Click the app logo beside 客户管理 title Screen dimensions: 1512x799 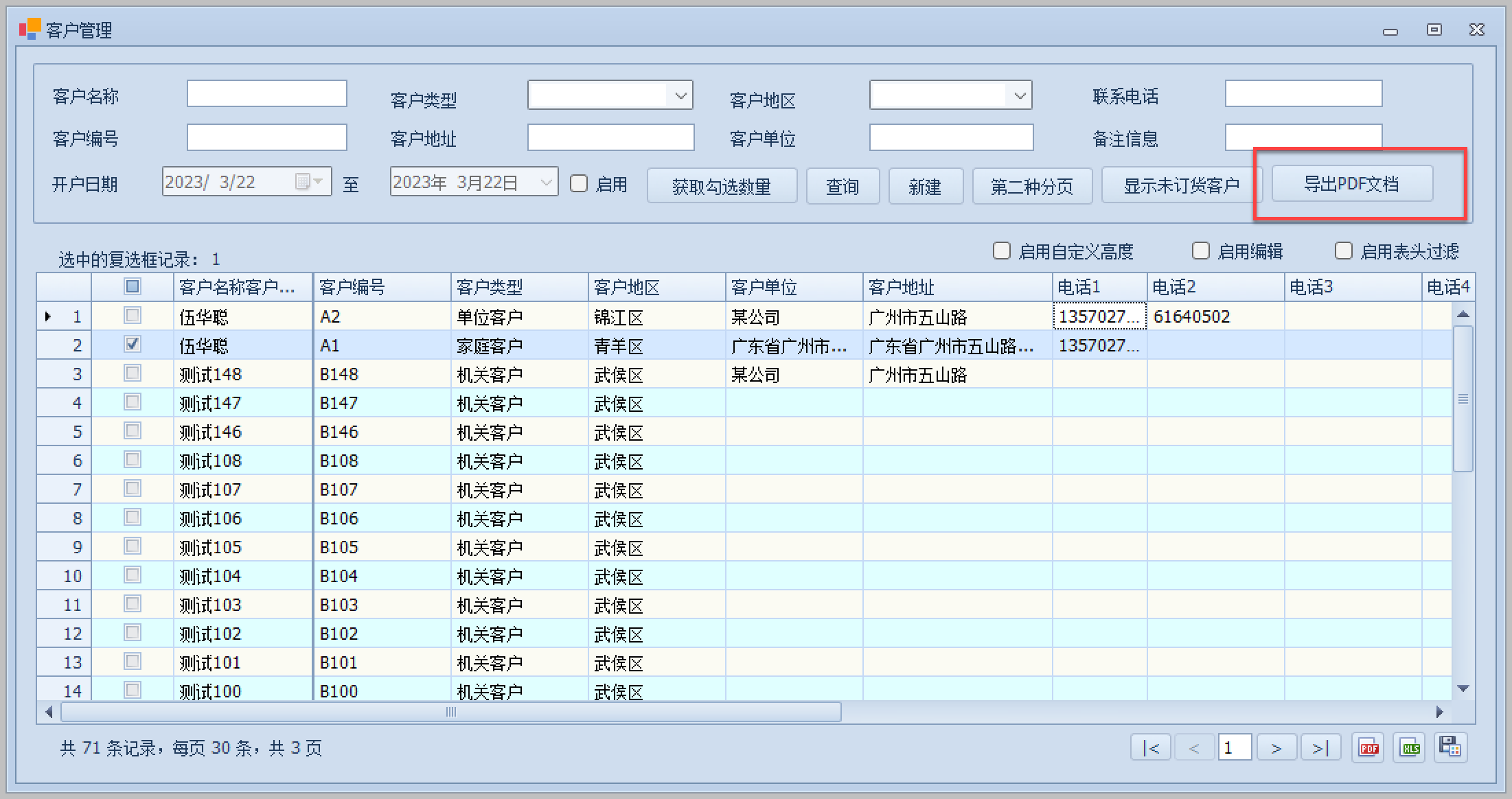click(x=30, y=30)
